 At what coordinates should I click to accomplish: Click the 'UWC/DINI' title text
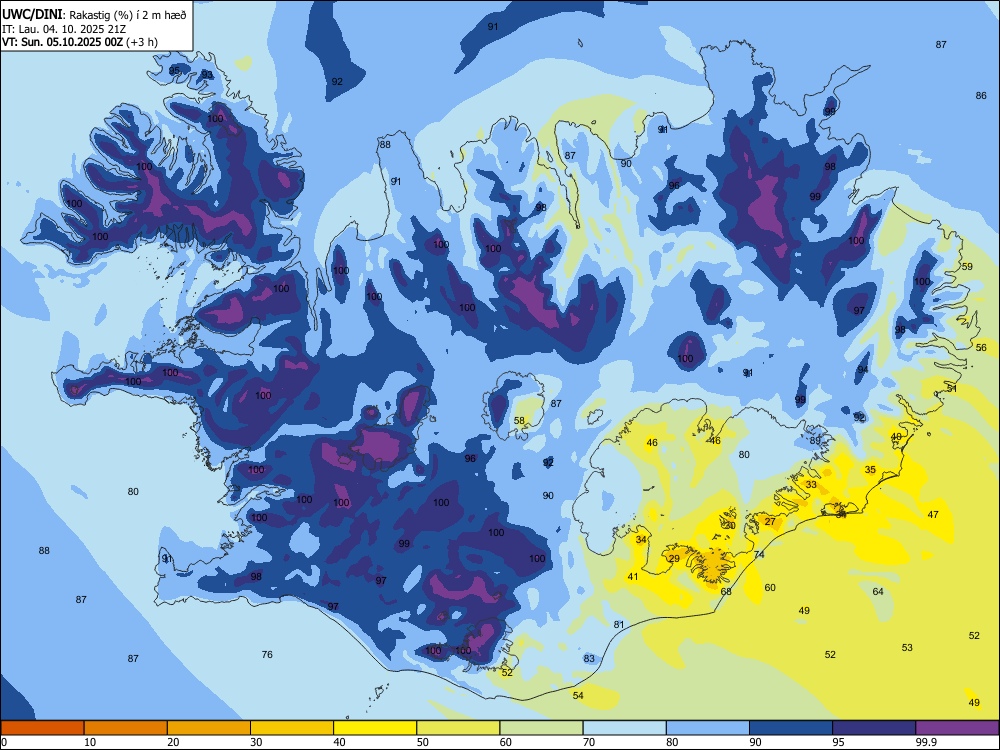click(33, 14)
